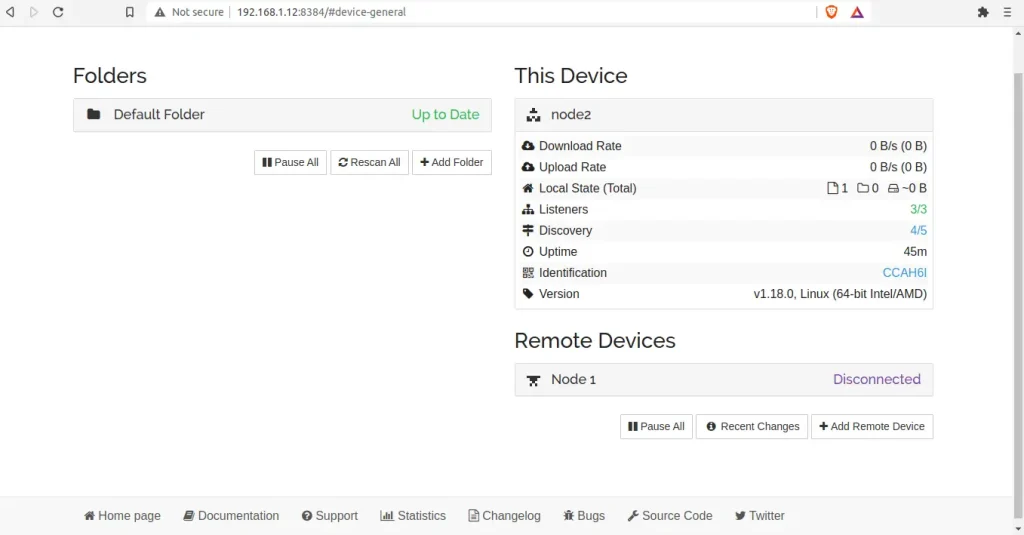
Task: Click the Not secure warning triangle
Action: [x=160, y=12]
